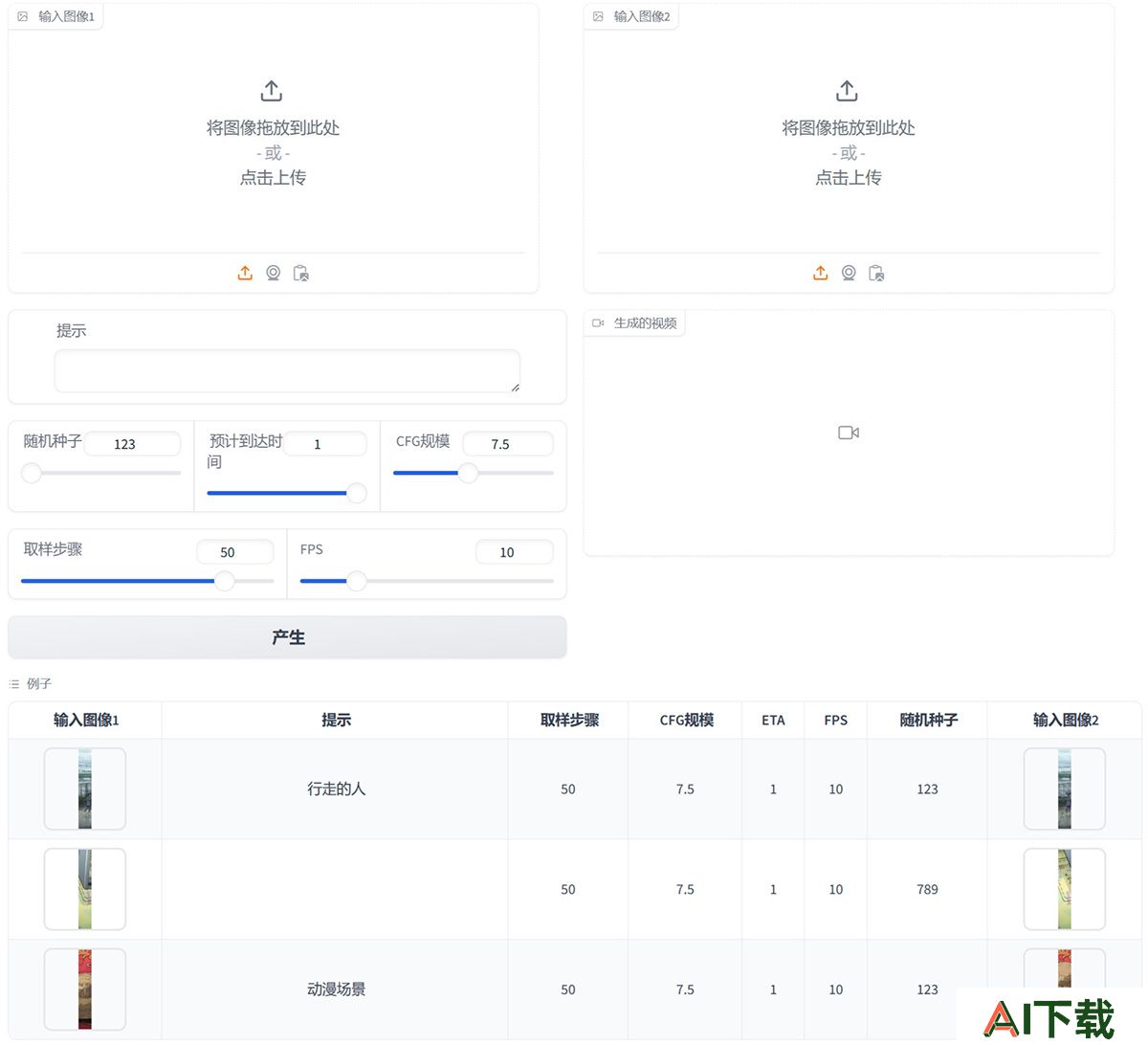Click the ETA column header
1148x1045 pixels.
coord(773,720)
